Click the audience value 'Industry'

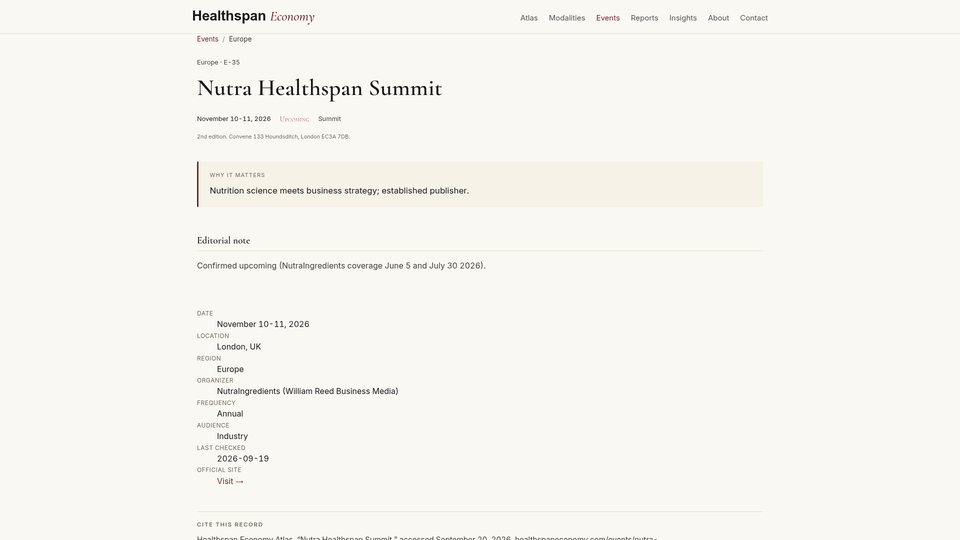click(x=232, y=437)
